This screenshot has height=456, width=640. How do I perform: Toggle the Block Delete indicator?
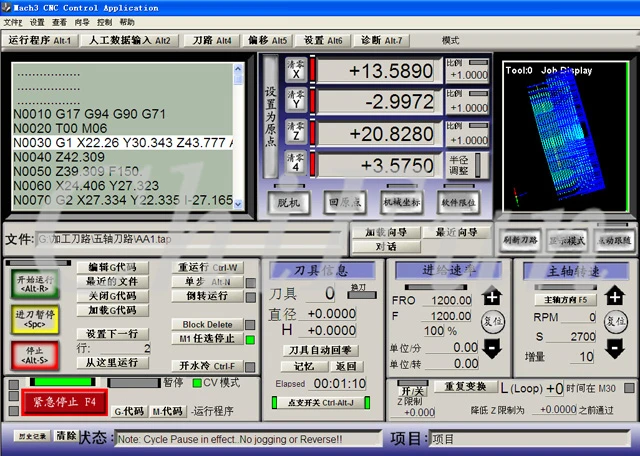250,325
